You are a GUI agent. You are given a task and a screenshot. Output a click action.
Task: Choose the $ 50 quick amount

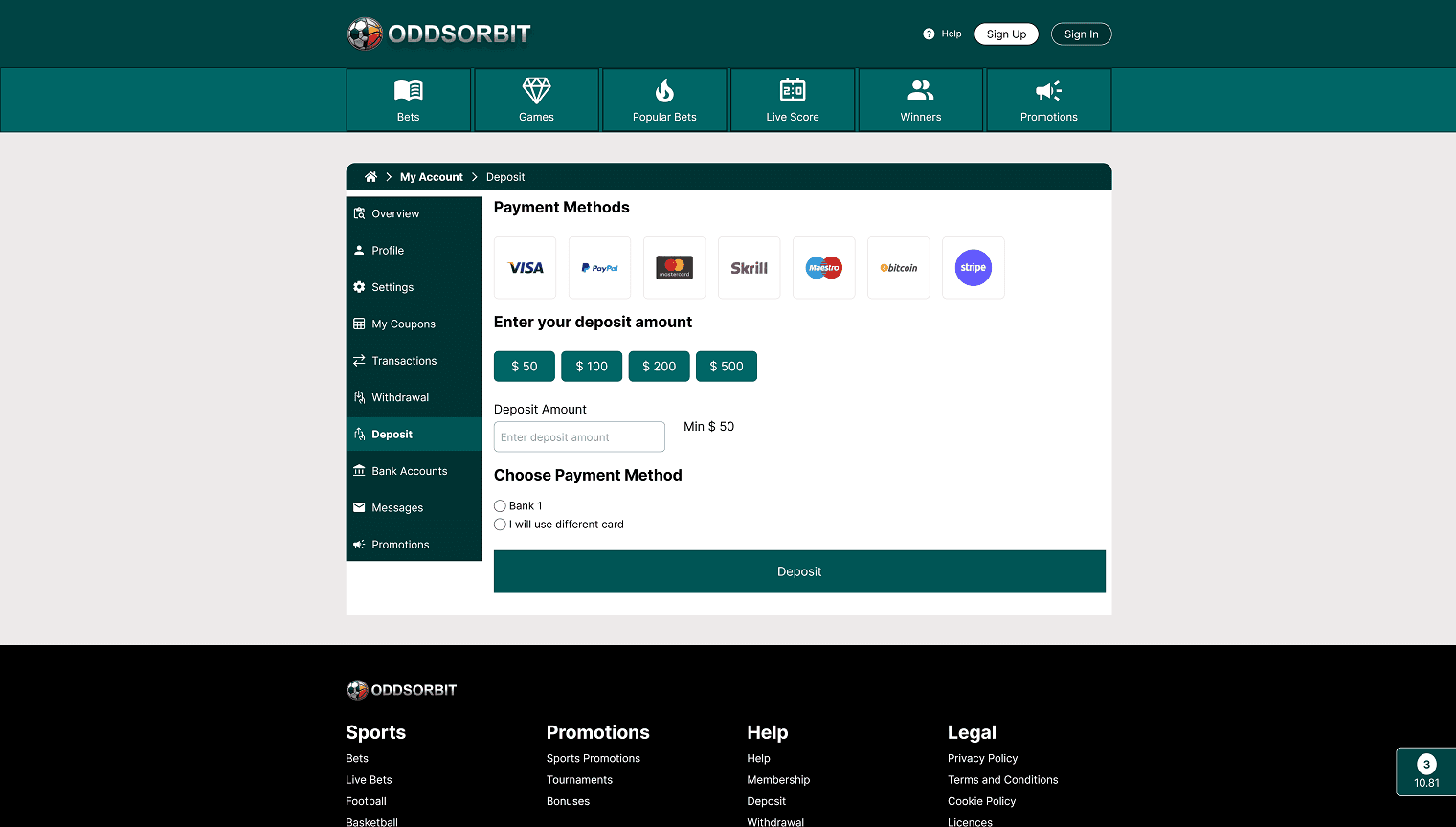click(x=525, y=367)
